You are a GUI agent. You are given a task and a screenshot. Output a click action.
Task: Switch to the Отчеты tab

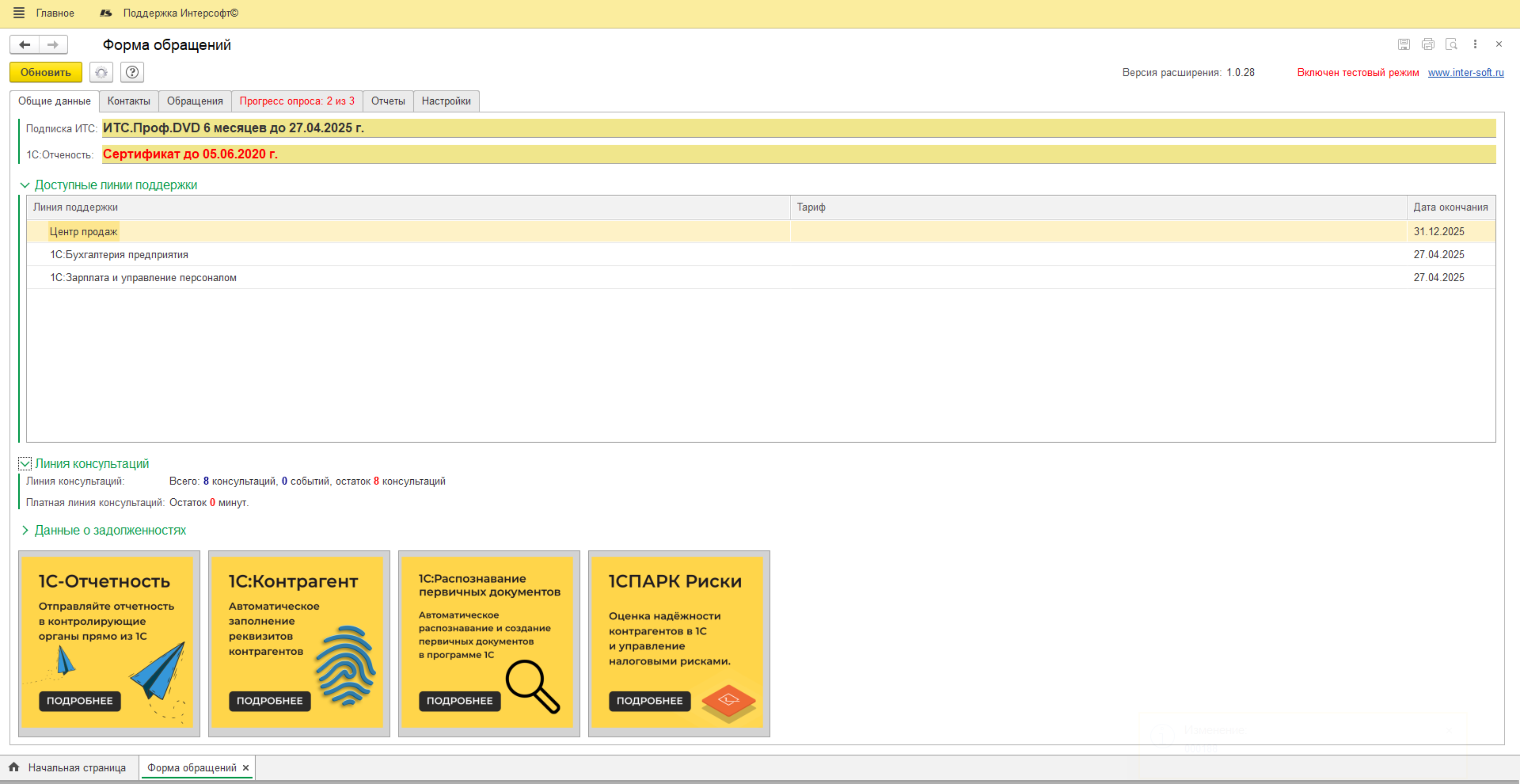pyautogui.click(x=388, y=101)
